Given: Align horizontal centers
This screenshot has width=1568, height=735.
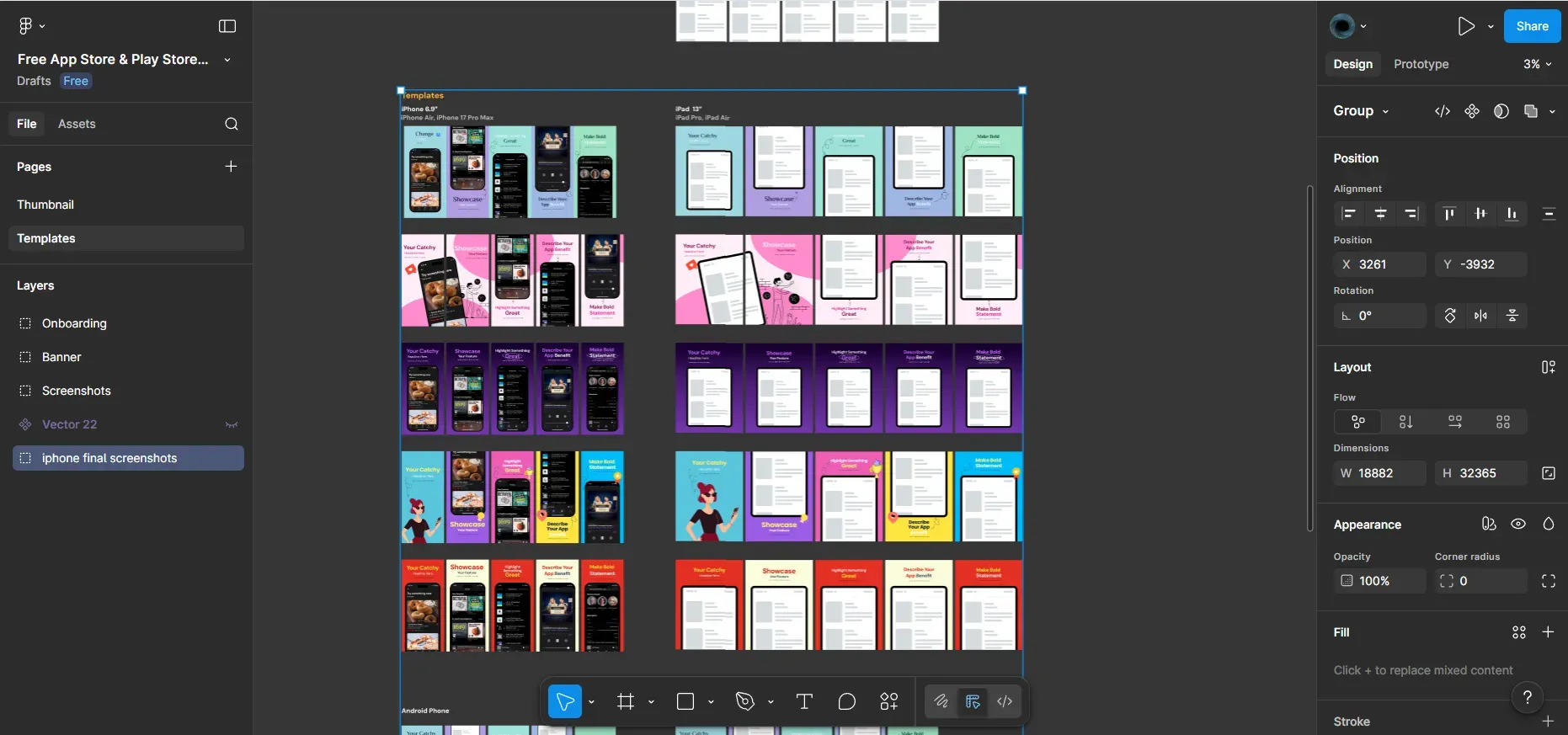Looking at the screenshot, I should click(1381, 214).
